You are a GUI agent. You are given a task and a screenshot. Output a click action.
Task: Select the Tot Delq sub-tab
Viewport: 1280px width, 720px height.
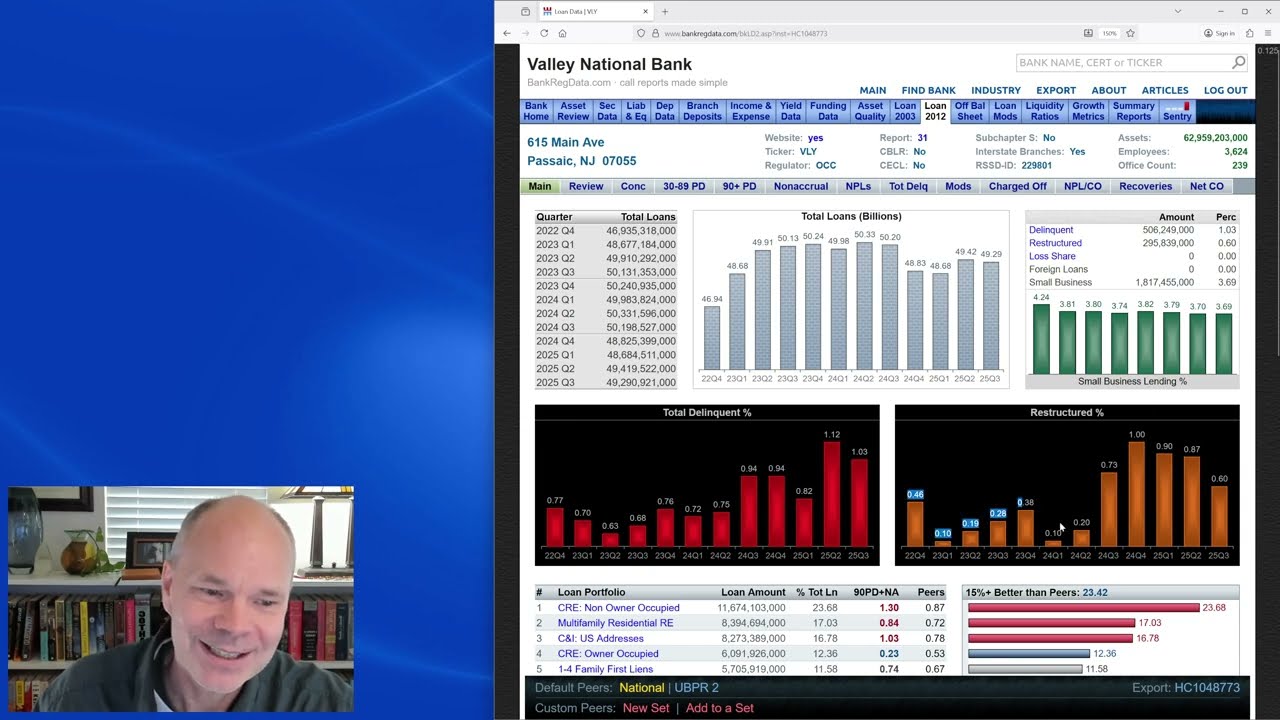tap(908, 186)
